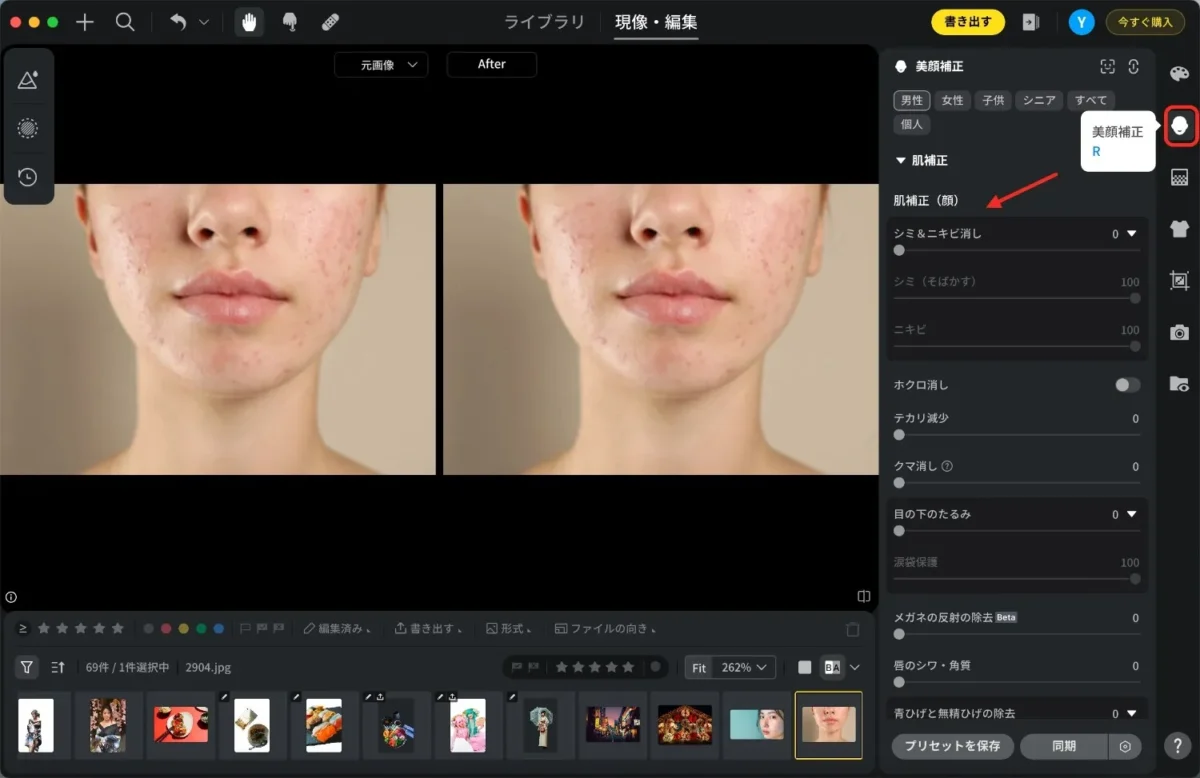This screenshot has width=1200, height=778.
Task: Switch to the 現像・編集 tab
Action: tap(656, 22)
